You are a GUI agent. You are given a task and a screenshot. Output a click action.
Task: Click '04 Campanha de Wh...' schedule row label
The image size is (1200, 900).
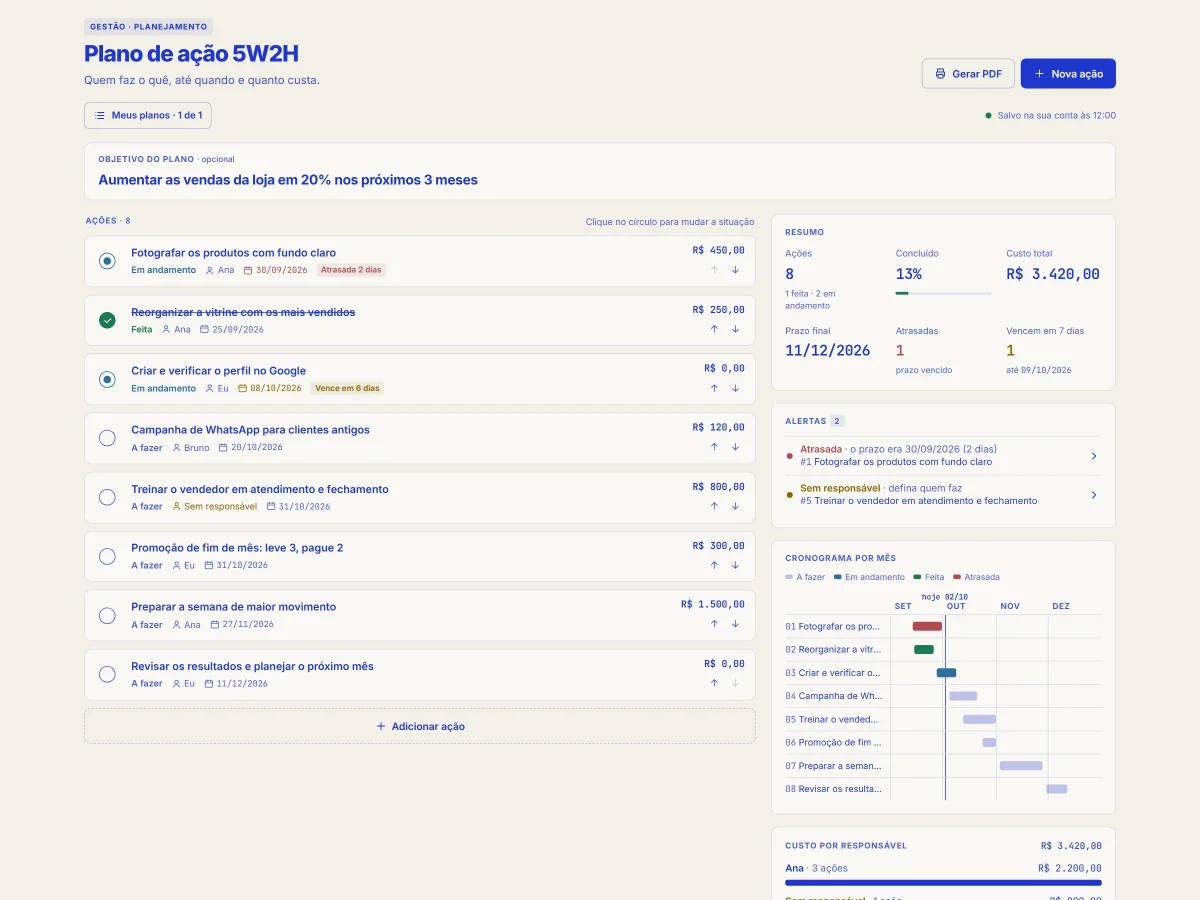(834, 696)
